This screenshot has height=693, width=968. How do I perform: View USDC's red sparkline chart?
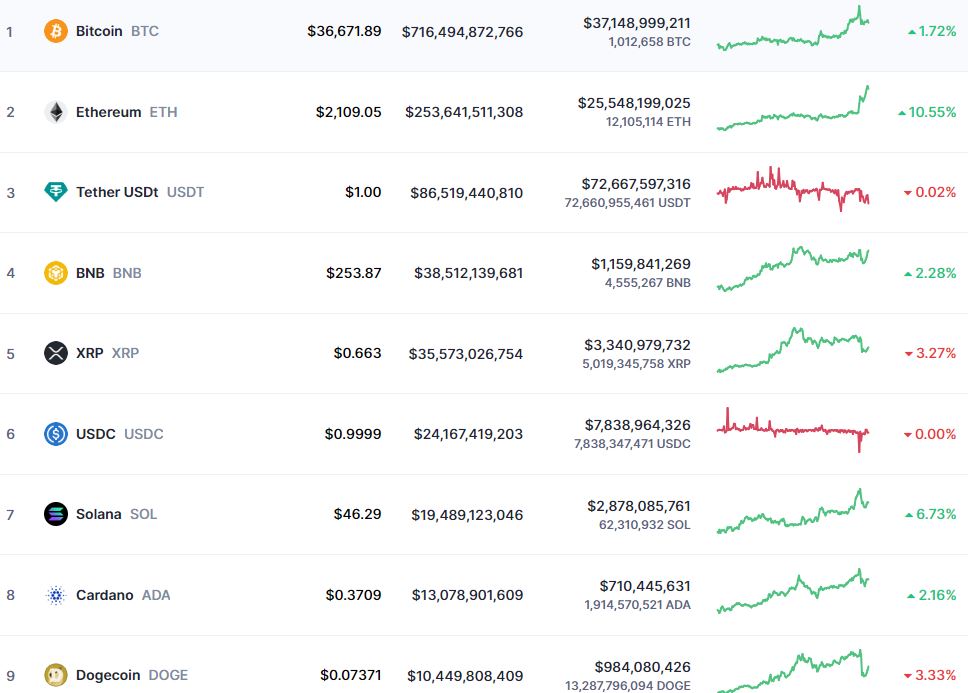(793, 430)
